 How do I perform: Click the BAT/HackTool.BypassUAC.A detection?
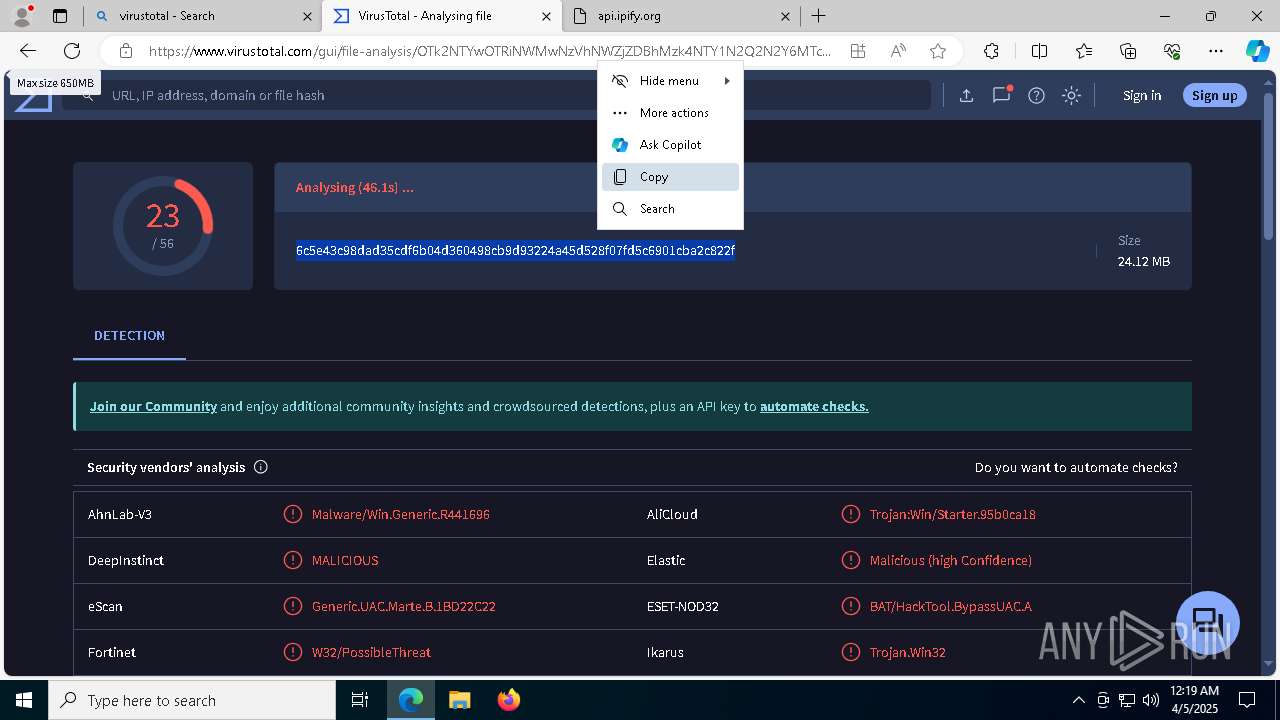point(950,606)
